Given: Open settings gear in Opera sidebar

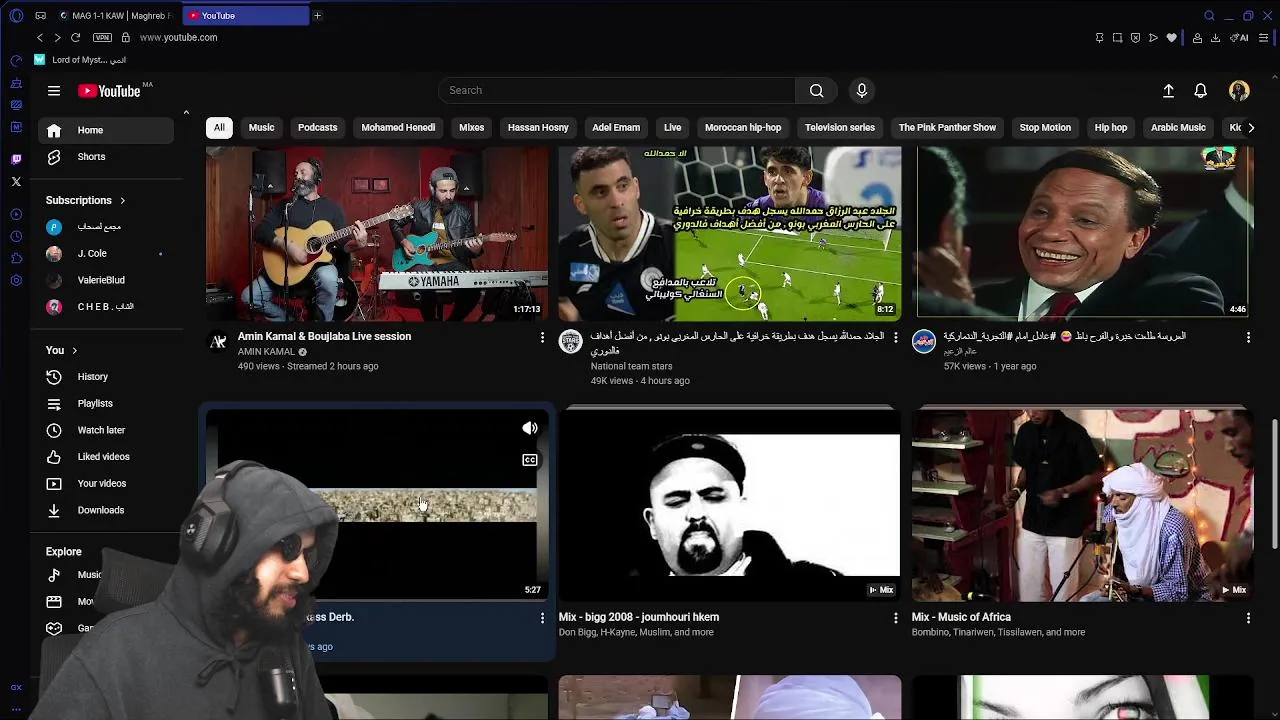Looking at the screenshot, I should (x=16, y=280).
